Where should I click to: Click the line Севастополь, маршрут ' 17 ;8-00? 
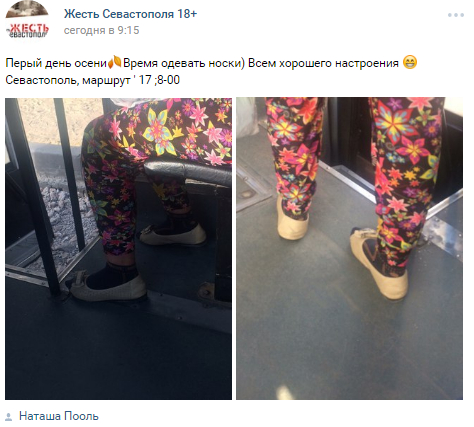coord(92,80)
